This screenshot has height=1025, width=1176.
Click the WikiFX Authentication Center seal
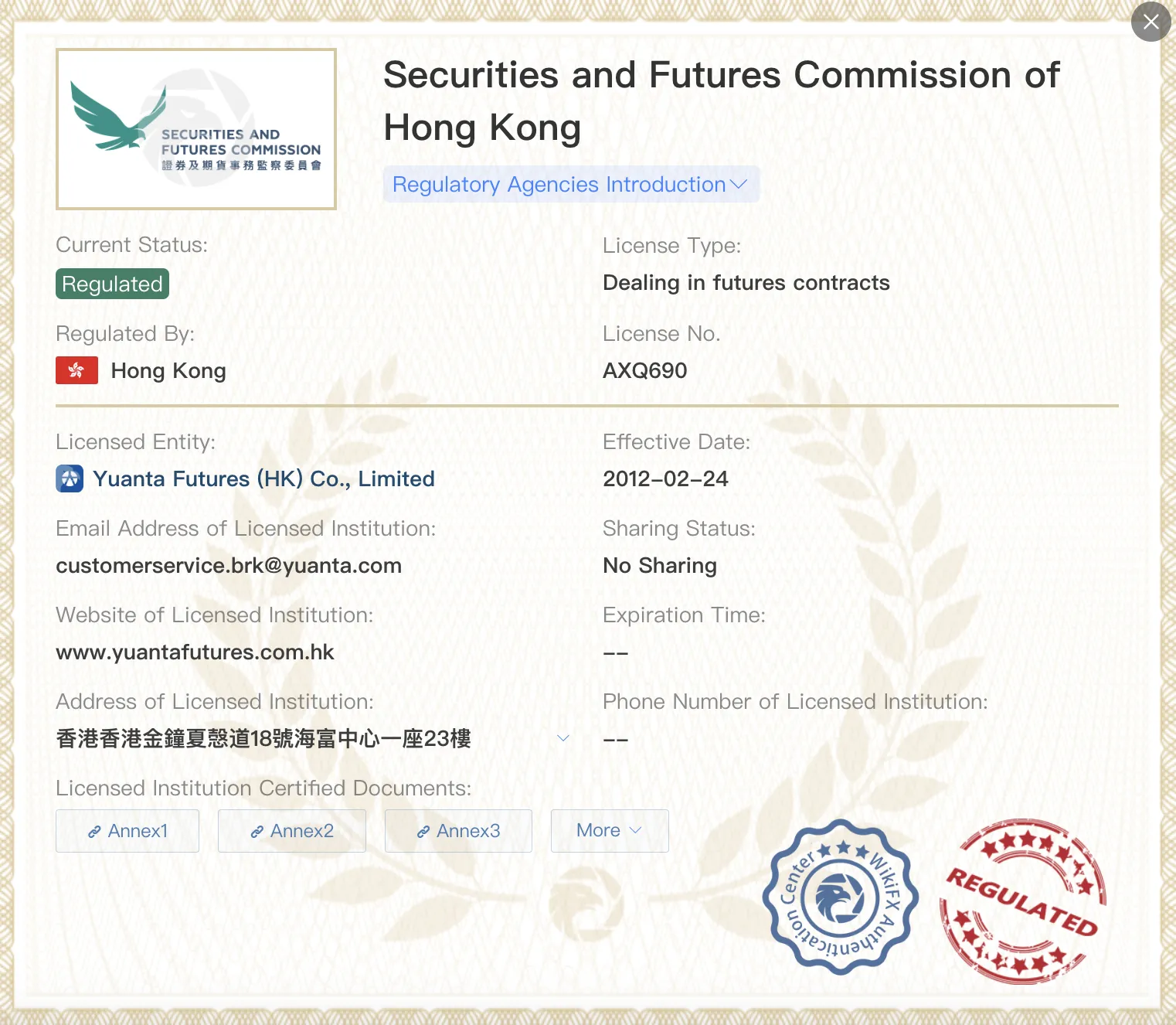[x=840, y=897]
